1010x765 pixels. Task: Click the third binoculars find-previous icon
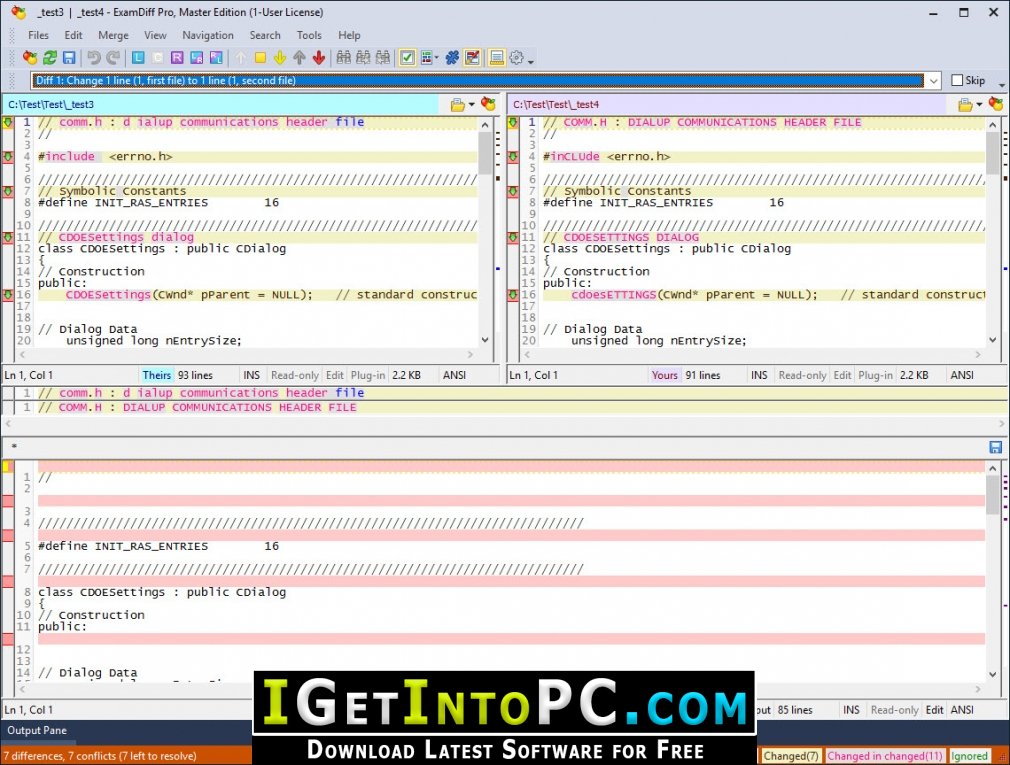click(383, 58)
